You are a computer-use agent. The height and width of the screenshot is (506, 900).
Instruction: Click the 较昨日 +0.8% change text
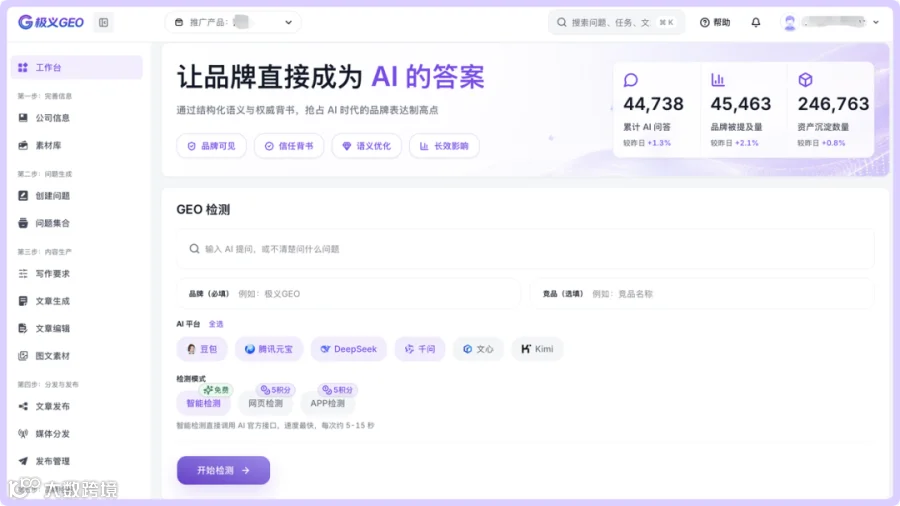821,143
